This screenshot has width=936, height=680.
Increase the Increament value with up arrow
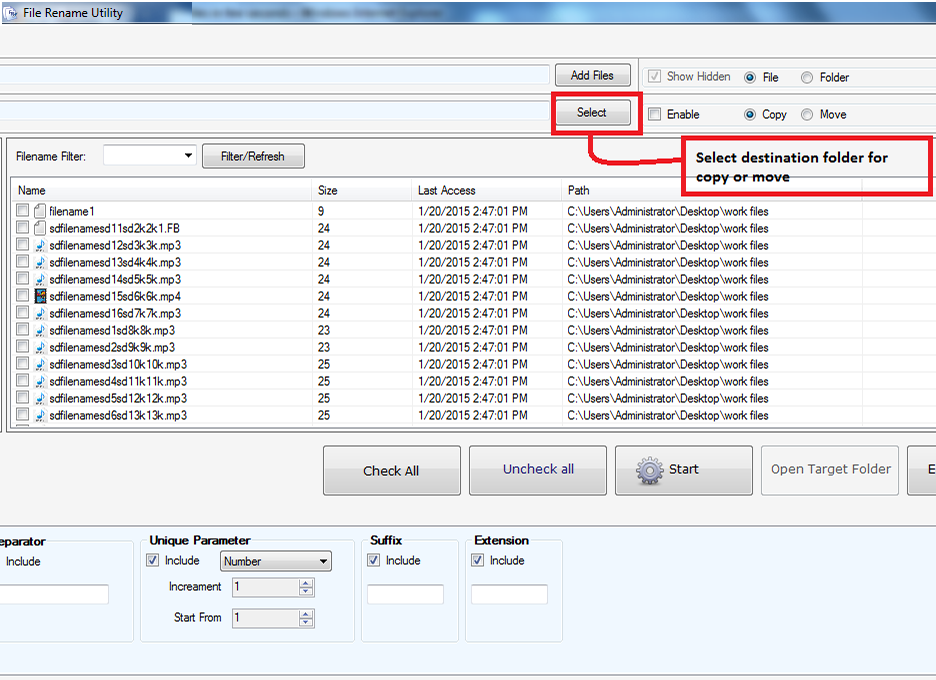tap(306, 583)
